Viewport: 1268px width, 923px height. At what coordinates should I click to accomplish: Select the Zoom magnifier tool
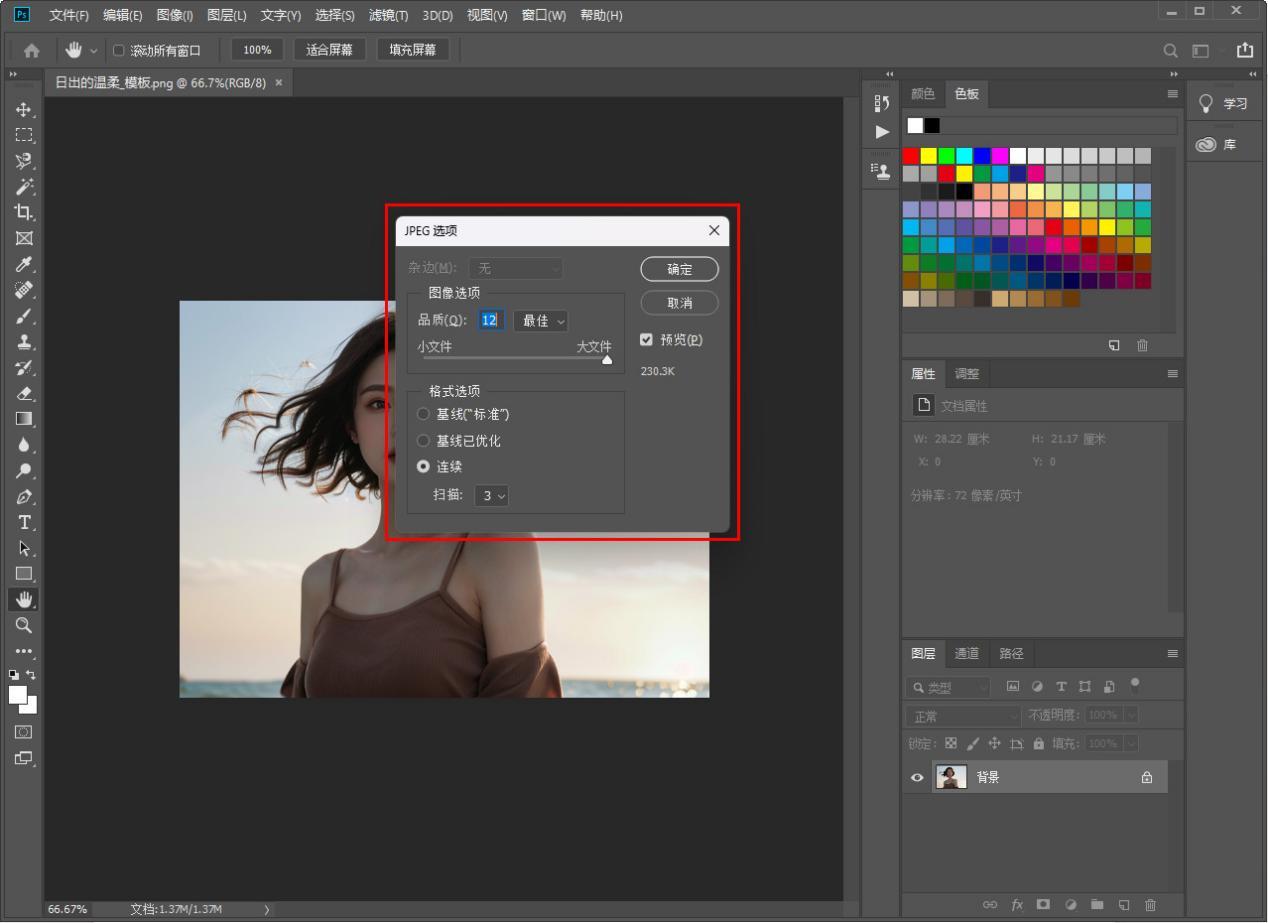(x=23, y=625)
